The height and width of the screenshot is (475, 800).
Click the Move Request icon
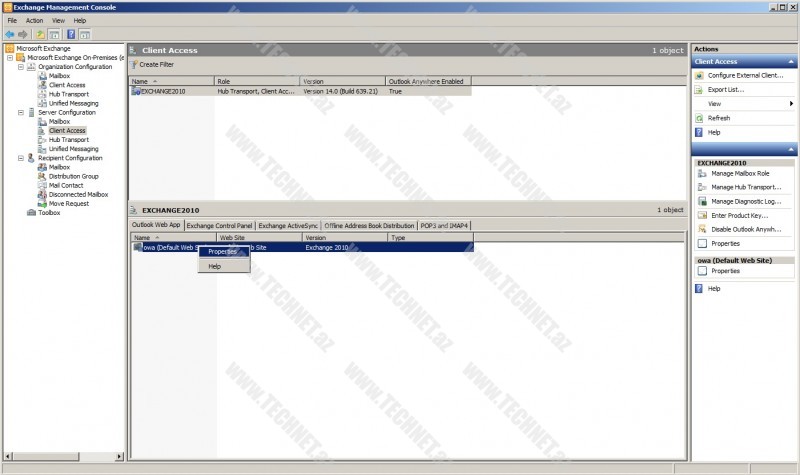(42, 204)
